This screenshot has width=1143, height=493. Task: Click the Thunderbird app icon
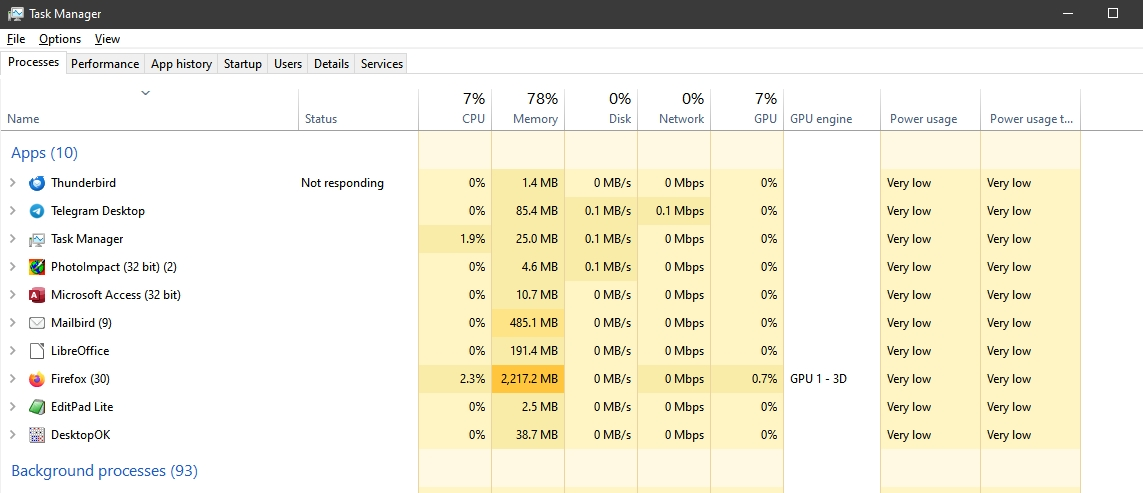(x=36, y=183)
